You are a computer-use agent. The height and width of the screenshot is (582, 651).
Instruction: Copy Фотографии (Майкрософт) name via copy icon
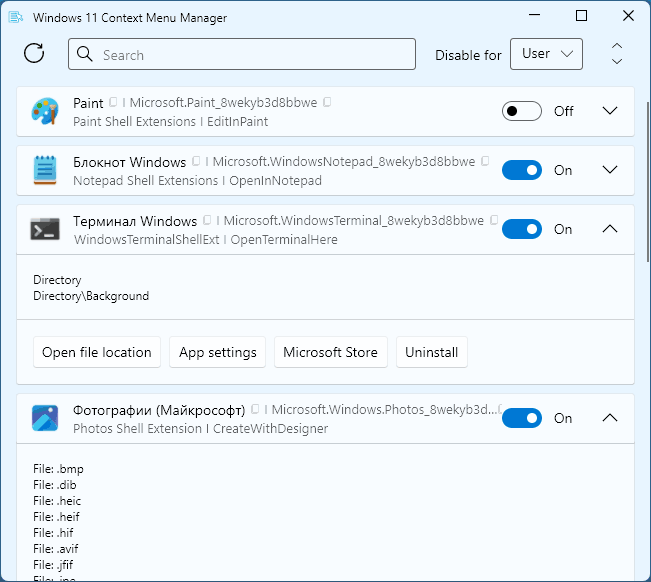pyautogui.click(x=255, y=409)
